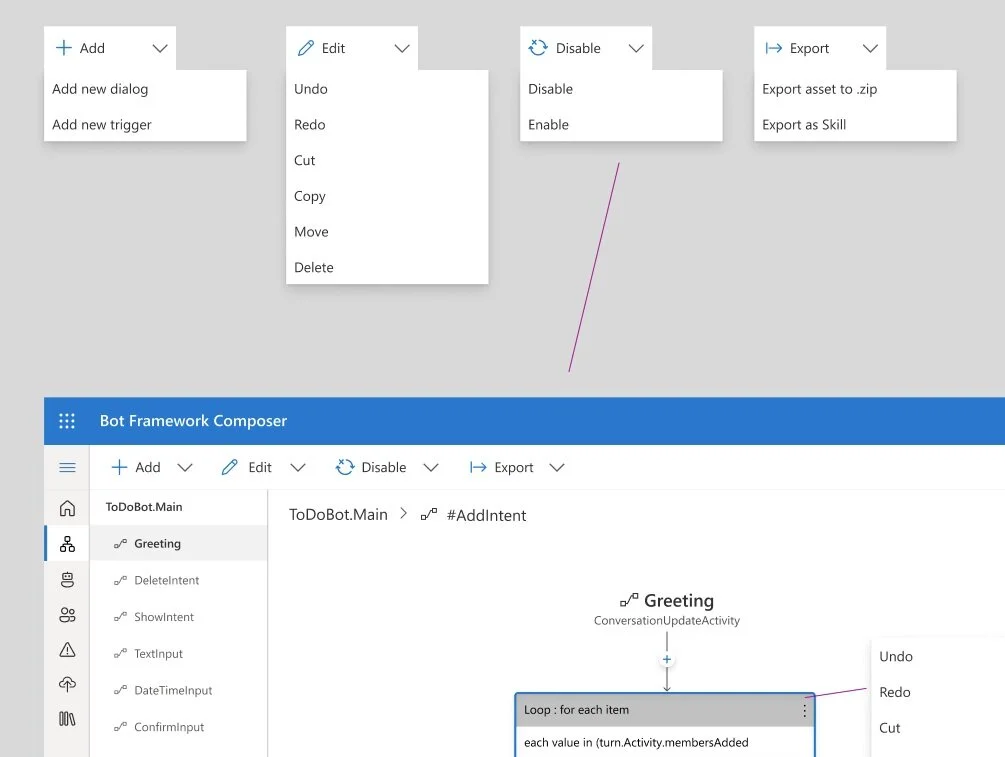1005x757 pixels.
Task: Open the app launcher grid icon
Action: click(x=67, y=420)
